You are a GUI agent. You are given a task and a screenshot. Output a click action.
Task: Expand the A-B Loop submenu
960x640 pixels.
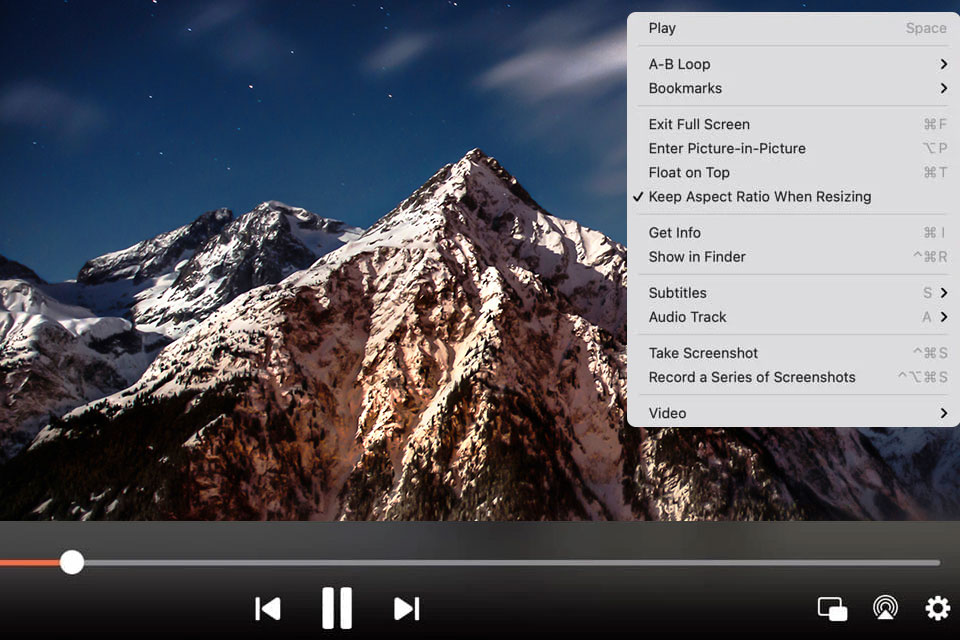[x=793, y=64]
